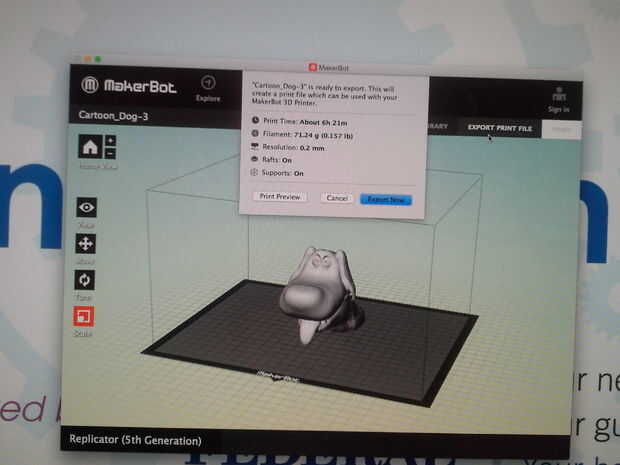Click the Print Time clock icon
Viewport: 620px width, 465px height.
point(255,120)
